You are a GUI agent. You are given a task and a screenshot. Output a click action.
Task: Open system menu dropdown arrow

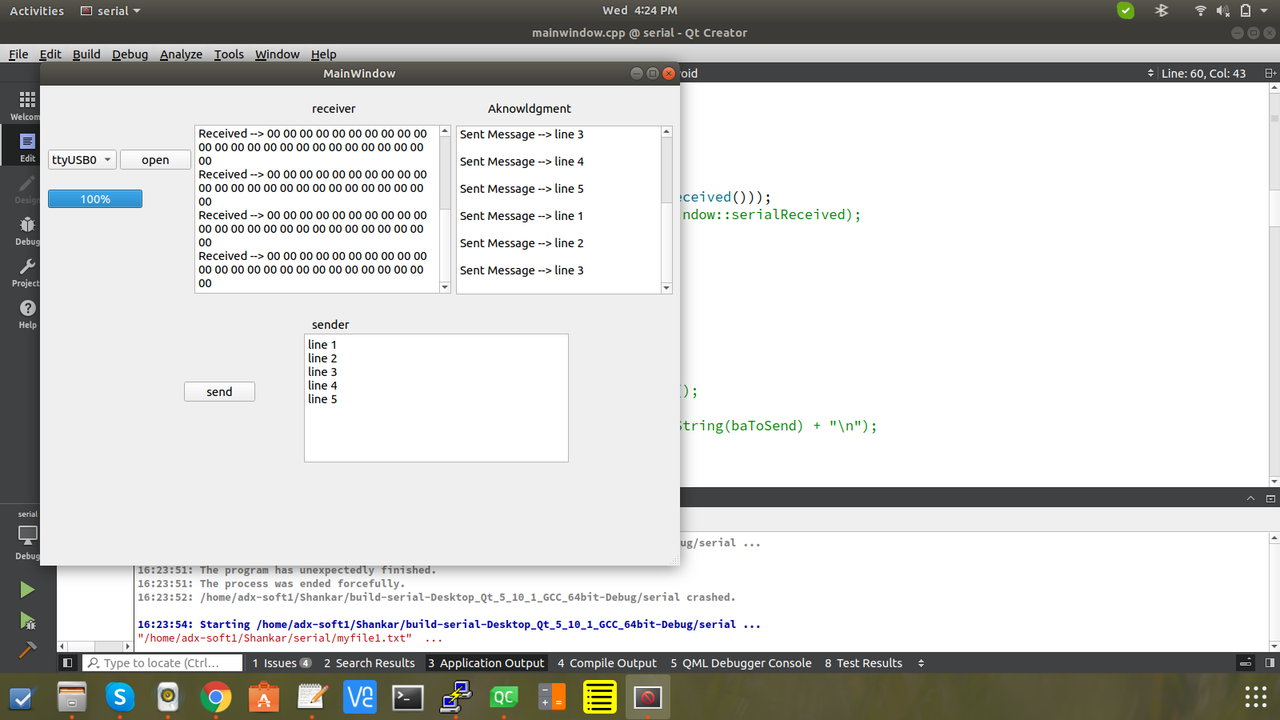1265,11
